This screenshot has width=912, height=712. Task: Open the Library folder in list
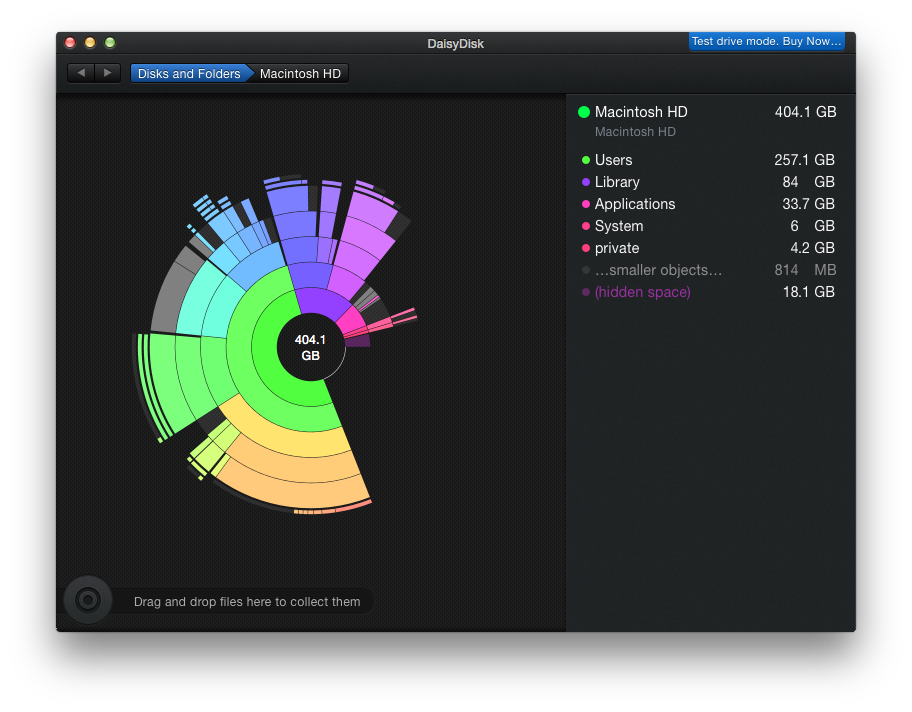click(708, 182)
